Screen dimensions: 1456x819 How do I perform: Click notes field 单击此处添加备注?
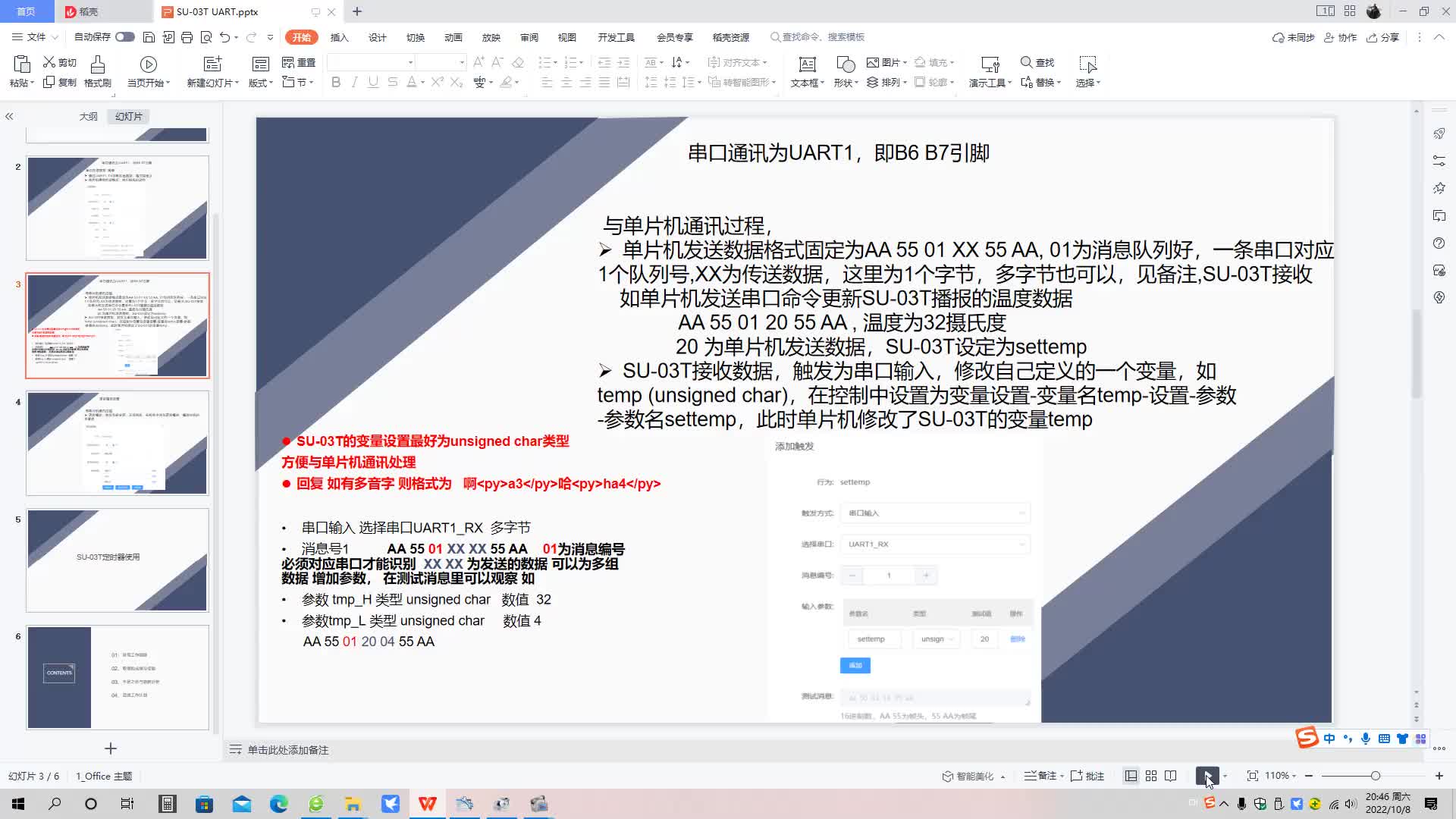[287, 749]
